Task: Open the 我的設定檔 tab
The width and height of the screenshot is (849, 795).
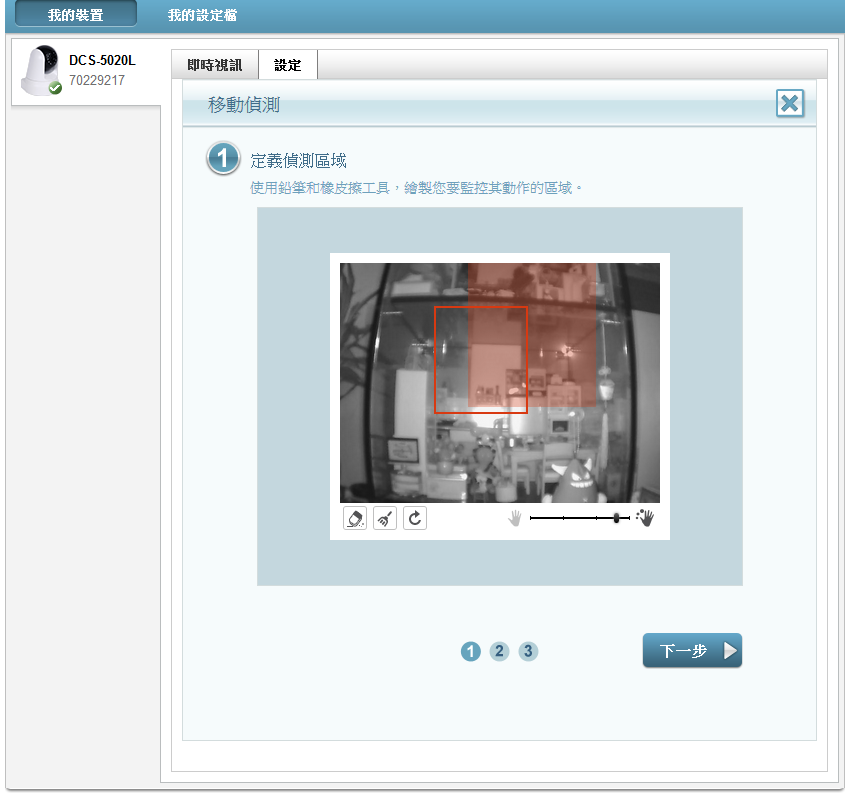Action: pos(202,15)
